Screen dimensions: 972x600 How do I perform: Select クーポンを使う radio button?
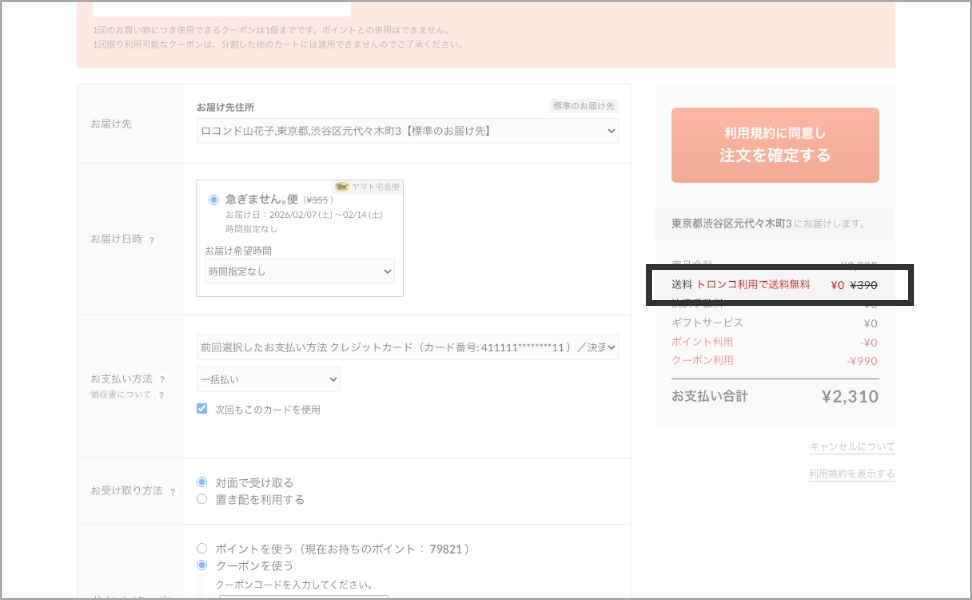tap(202, 566)
